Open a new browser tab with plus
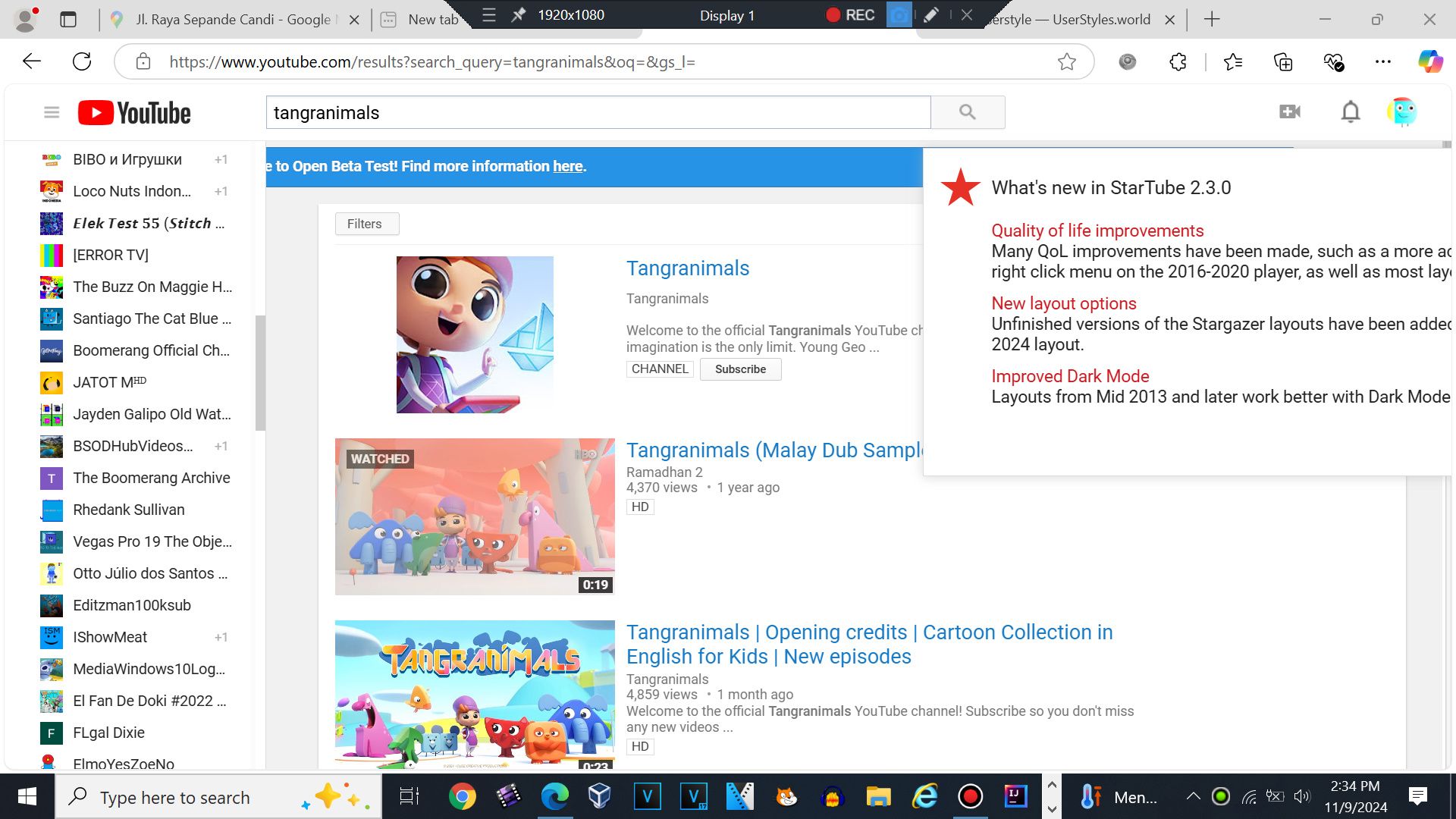Screen dimensions: 1456x819 [1211, 20]
